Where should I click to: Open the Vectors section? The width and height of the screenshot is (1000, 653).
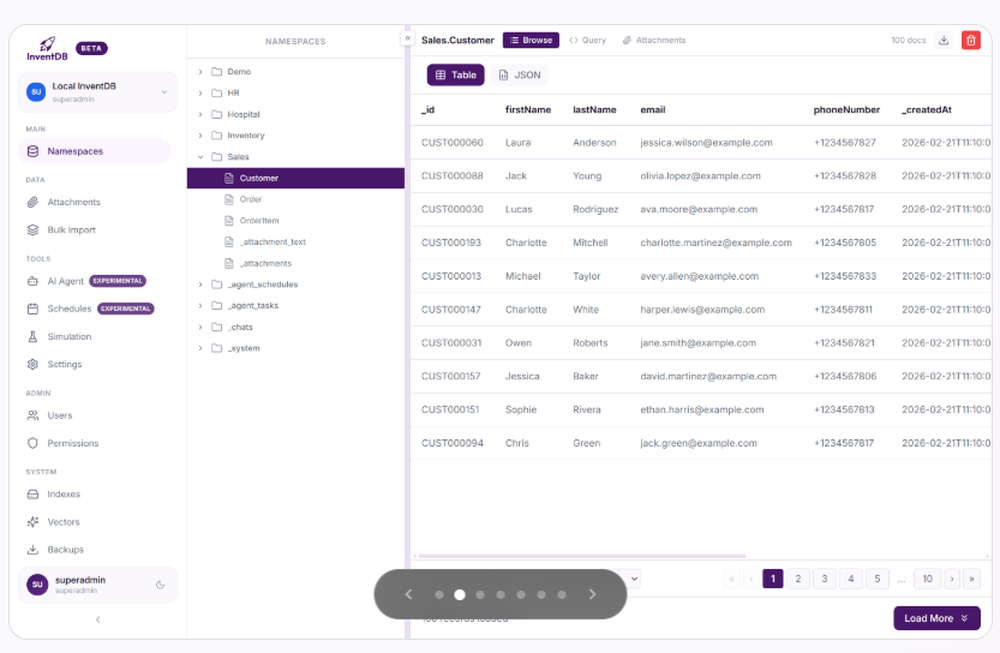click(x=62, y=521)
